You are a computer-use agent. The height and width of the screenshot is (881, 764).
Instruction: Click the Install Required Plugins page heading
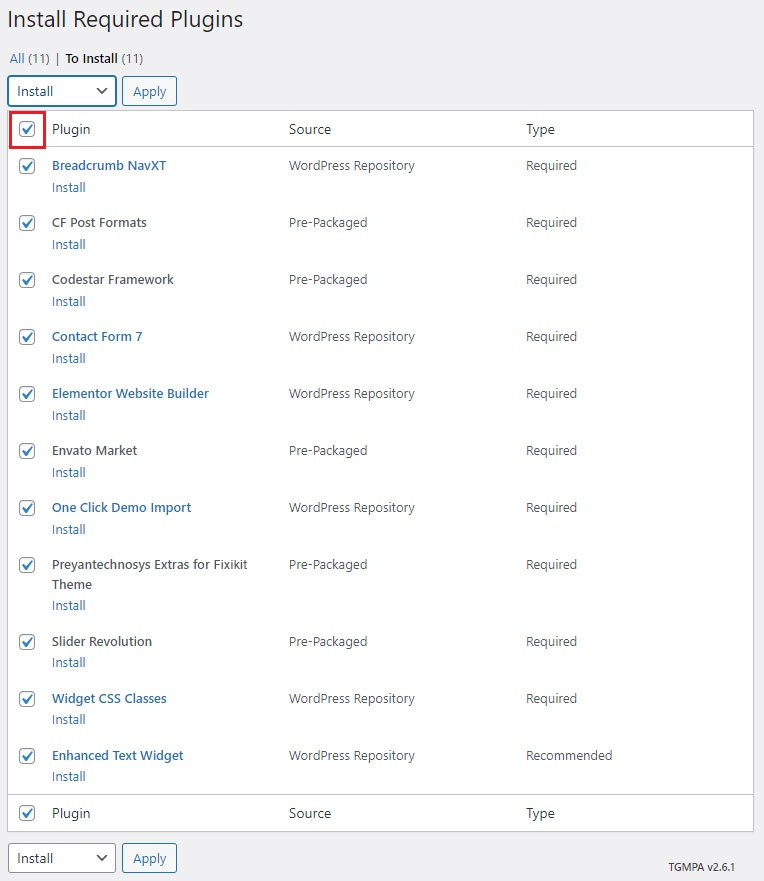(x=125, y=20)
